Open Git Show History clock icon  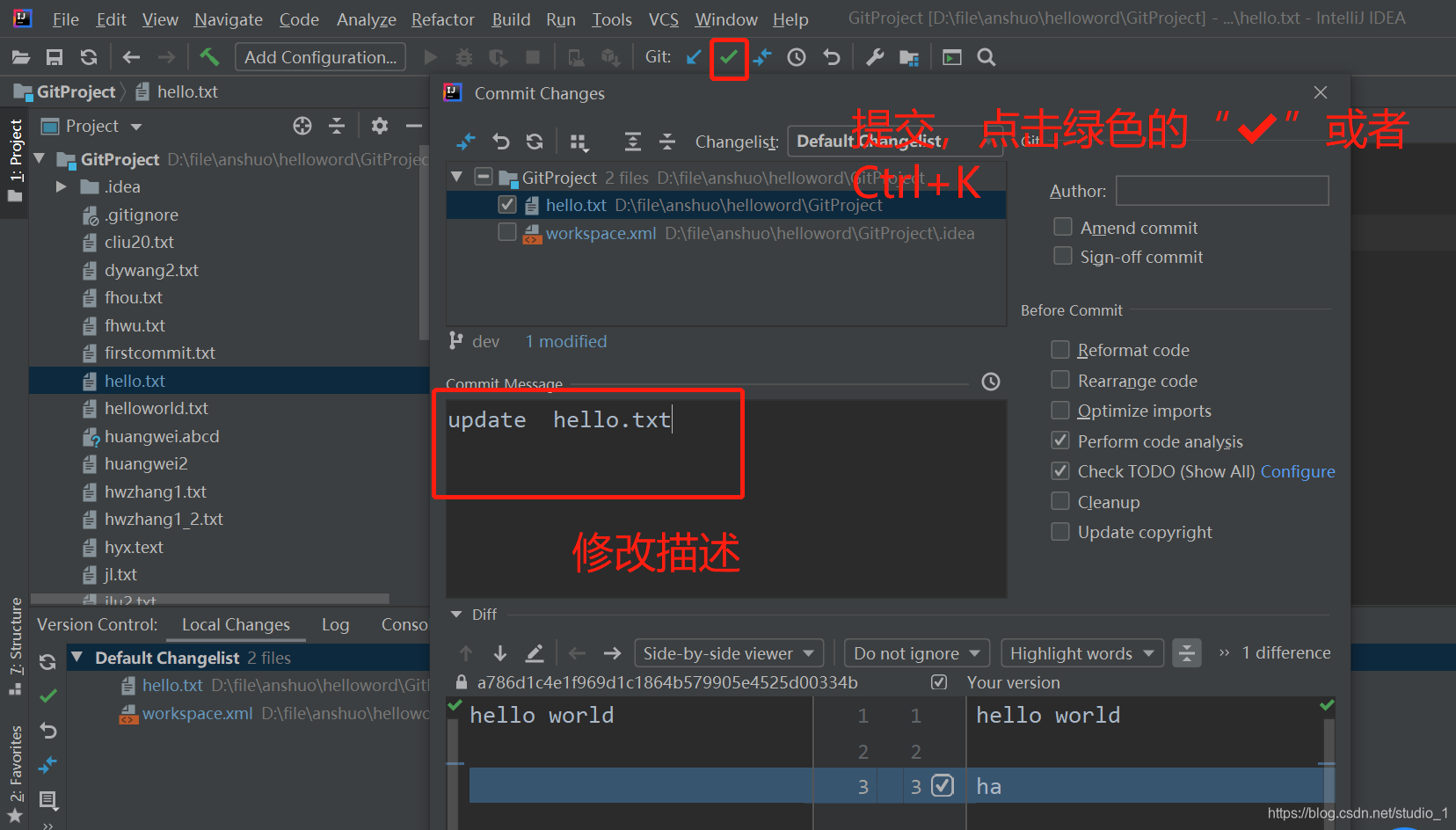point(797,57)
